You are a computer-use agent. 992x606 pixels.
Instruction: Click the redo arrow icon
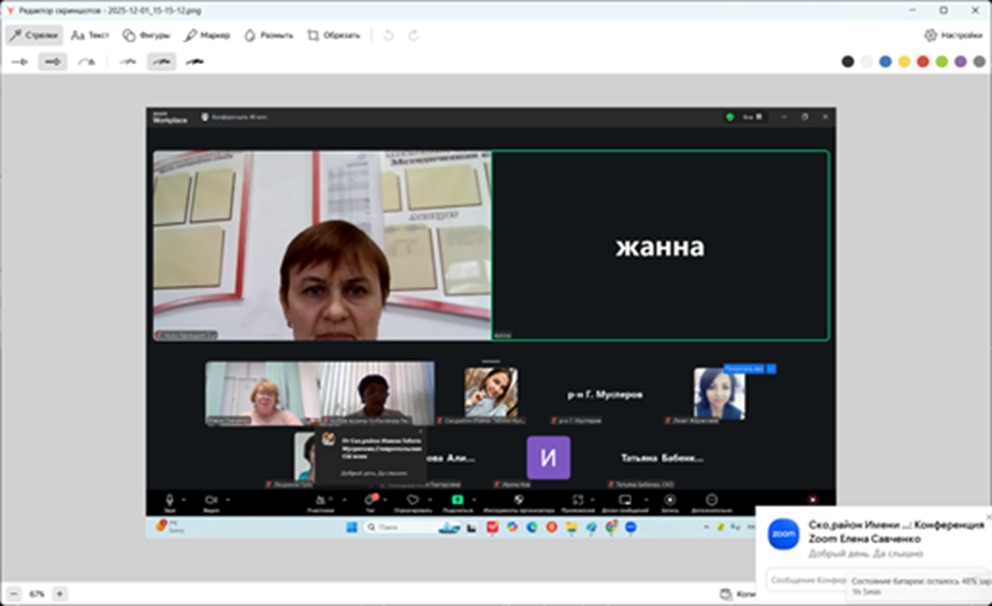click(x=413, y=35)
